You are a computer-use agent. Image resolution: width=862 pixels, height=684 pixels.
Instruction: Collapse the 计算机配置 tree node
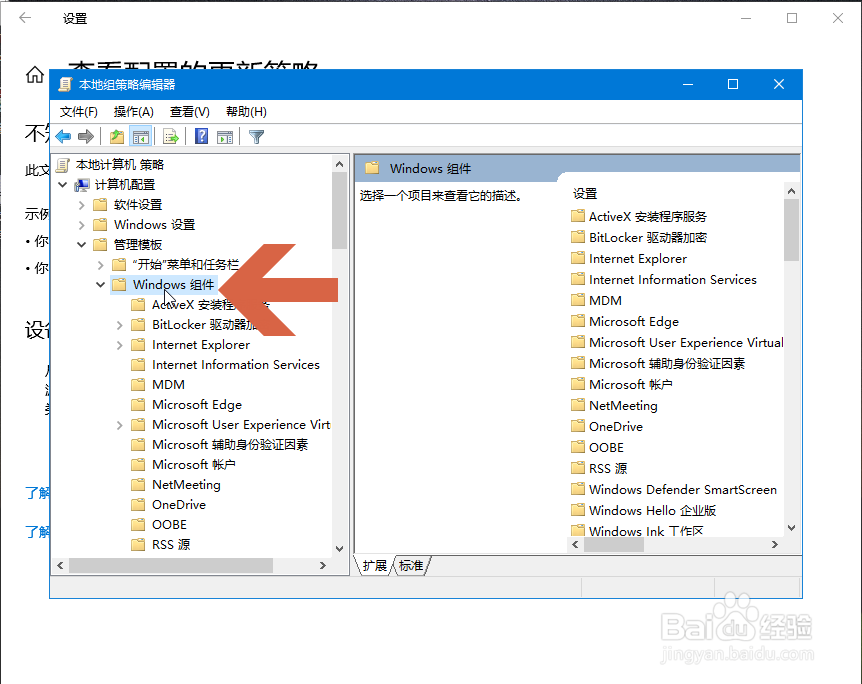click(x=63, y=185)
